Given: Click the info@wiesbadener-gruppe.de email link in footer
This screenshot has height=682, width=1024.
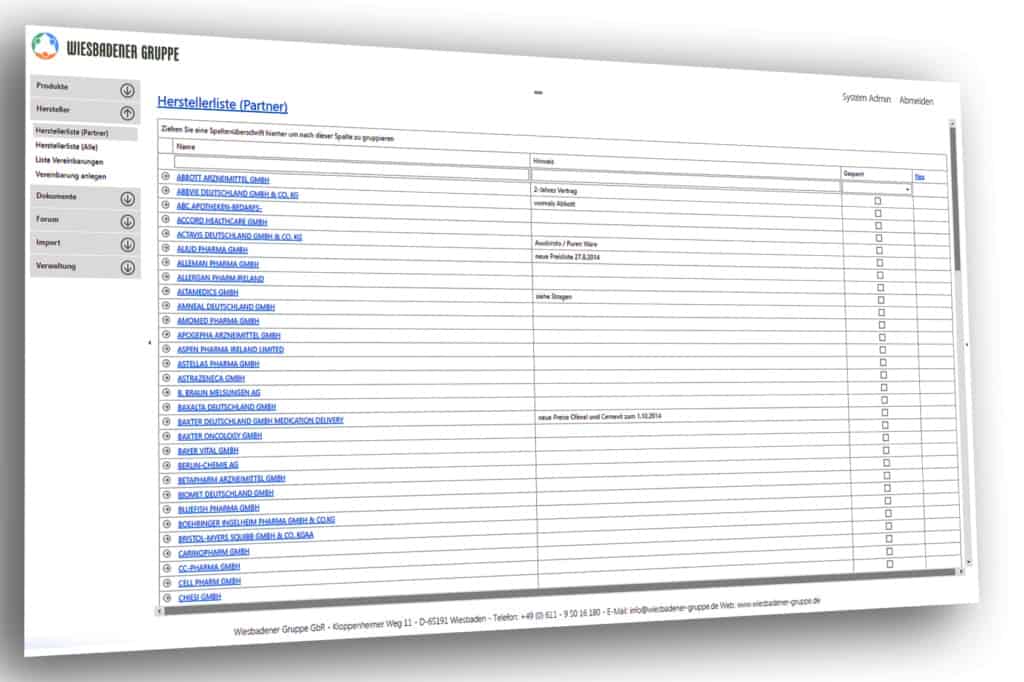Looking at the screenshot, I should pos(673,608).
